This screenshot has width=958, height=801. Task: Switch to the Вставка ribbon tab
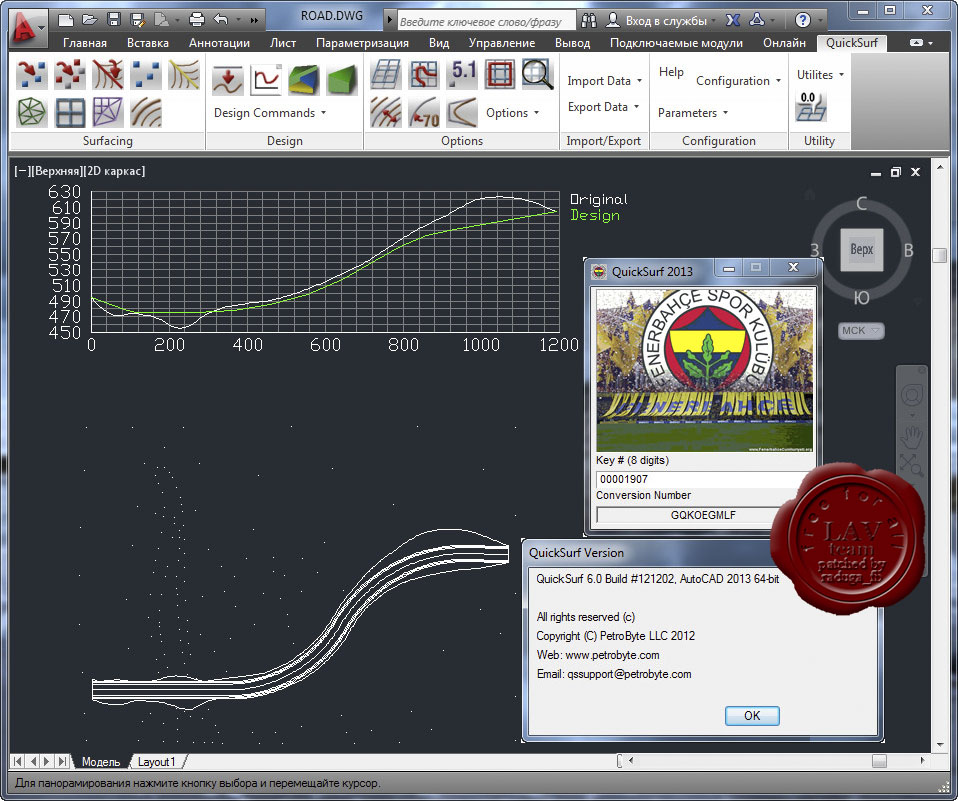[x=148, y=43]
